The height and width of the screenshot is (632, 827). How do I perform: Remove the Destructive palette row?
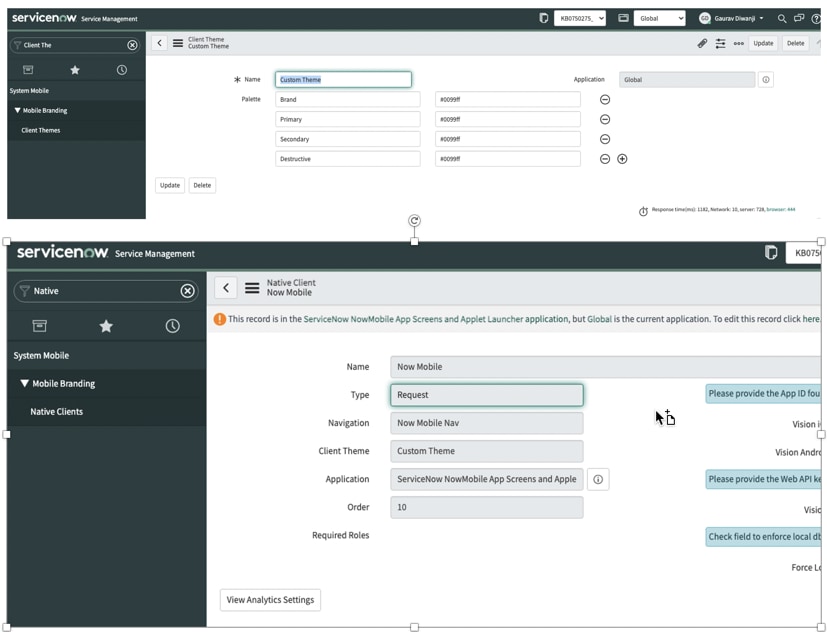pyautogui.click(x=605, y=159)
